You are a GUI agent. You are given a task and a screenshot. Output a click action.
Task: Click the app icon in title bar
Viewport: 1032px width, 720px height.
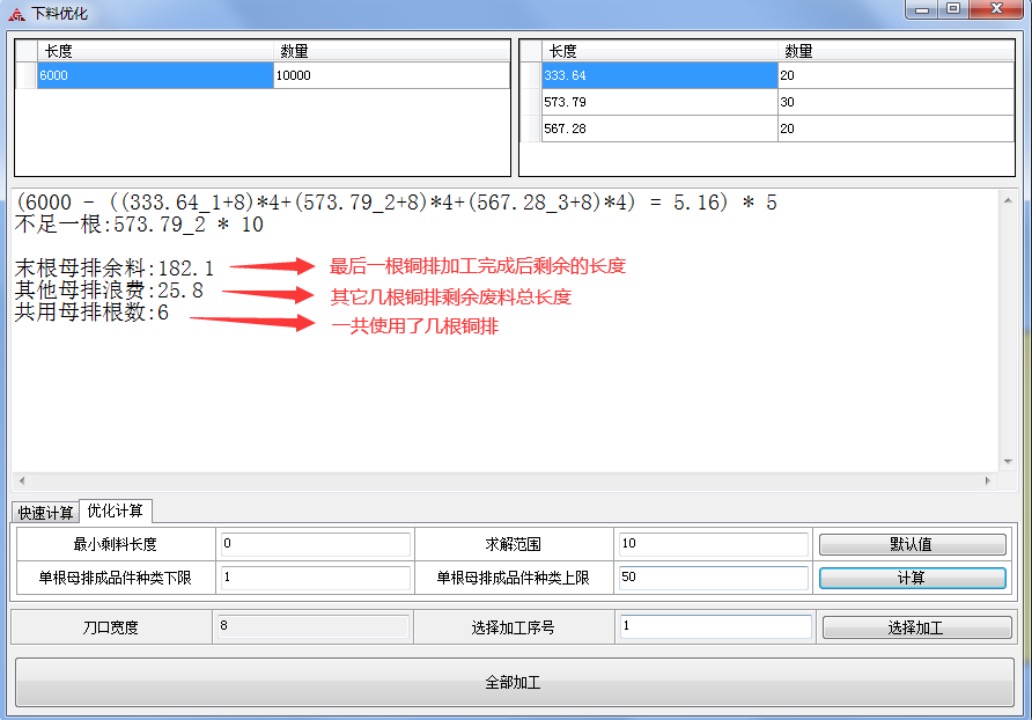(x=17, y=13)
